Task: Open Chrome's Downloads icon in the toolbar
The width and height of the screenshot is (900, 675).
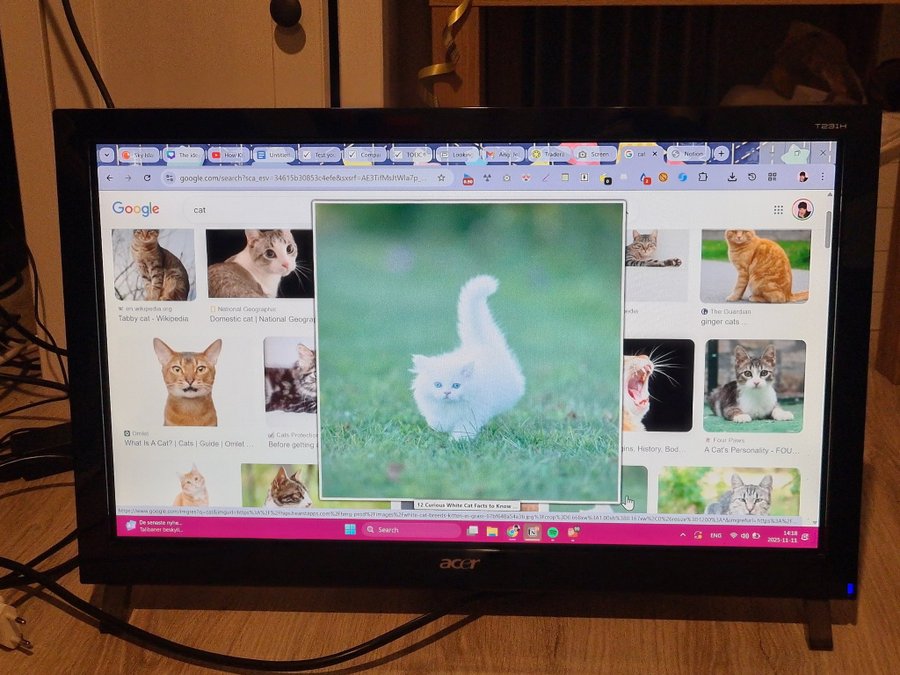Action: 732,178
